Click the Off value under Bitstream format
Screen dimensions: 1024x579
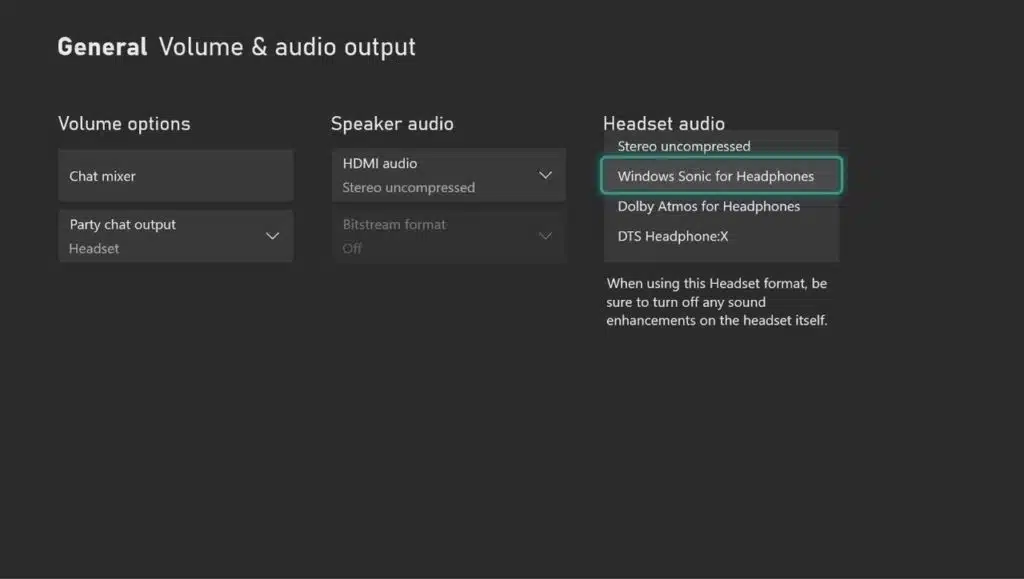[352, 248]
